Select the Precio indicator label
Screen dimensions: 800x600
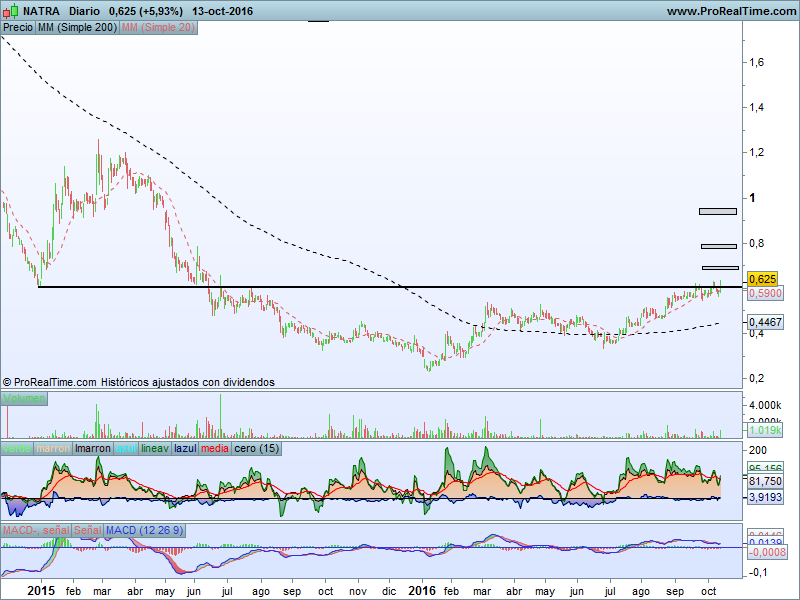tap(18, 28)
